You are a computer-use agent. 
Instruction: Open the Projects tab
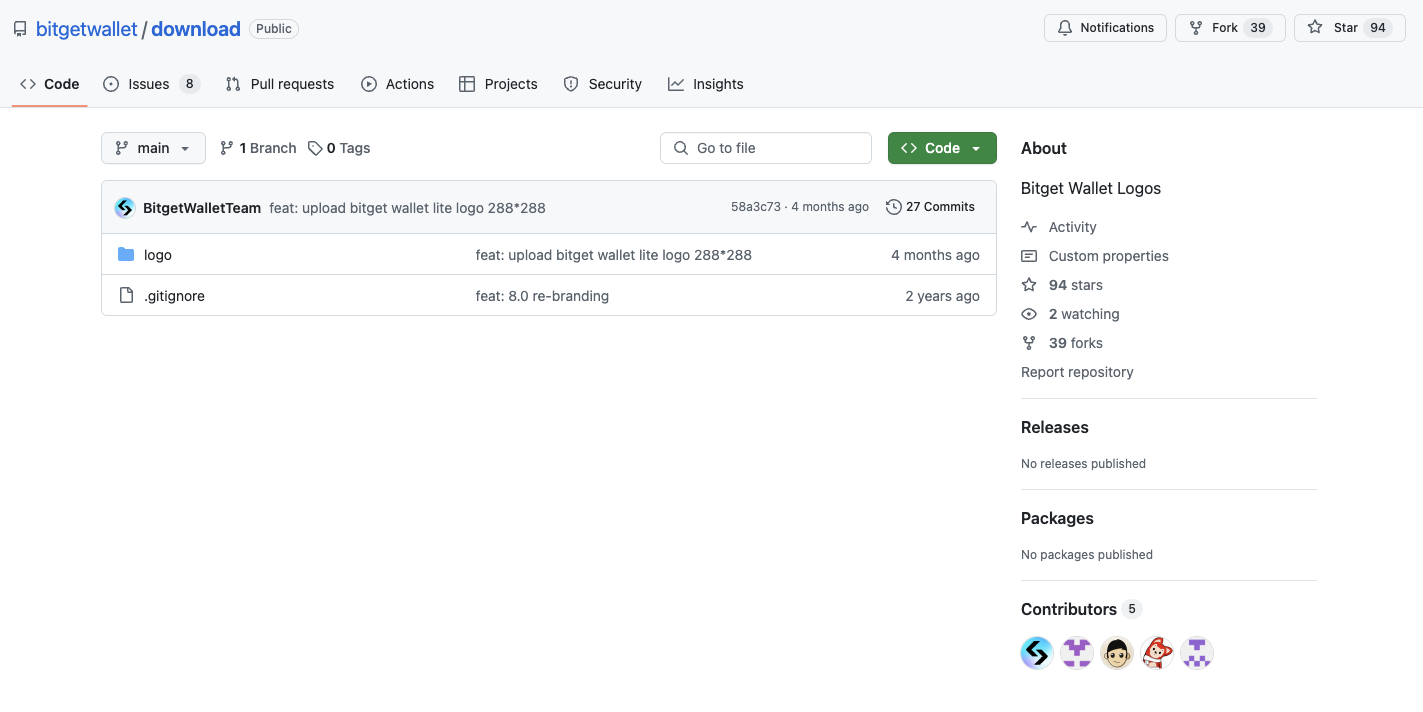(x=498, y=84)
